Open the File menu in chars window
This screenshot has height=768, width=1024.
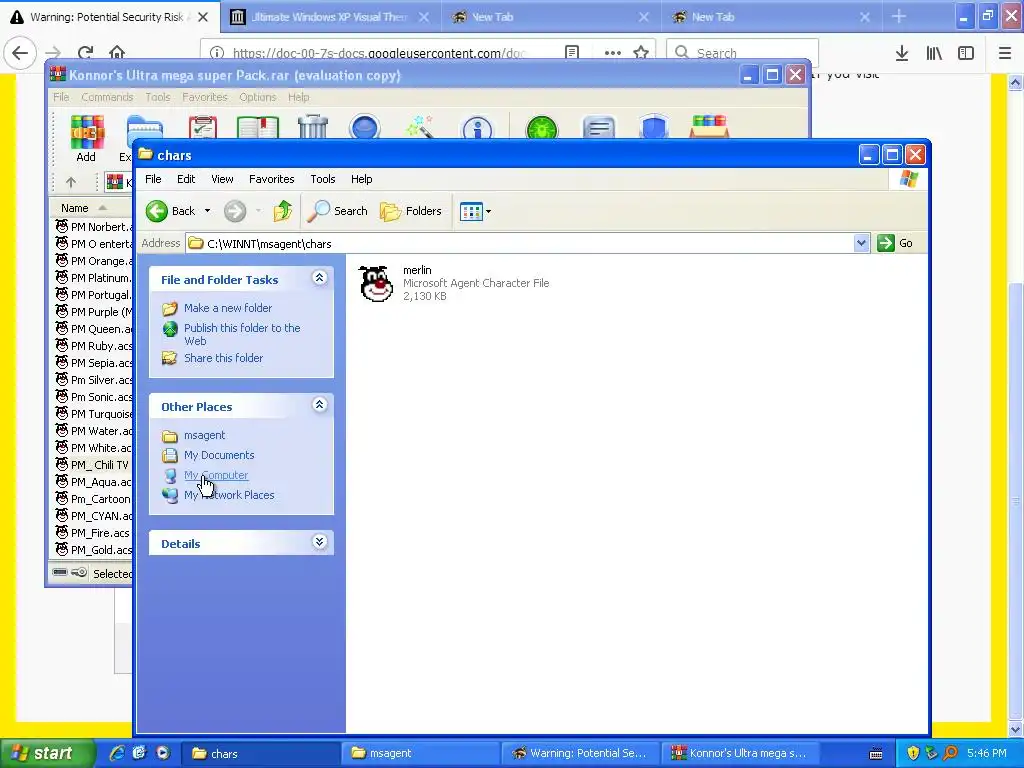153,179
